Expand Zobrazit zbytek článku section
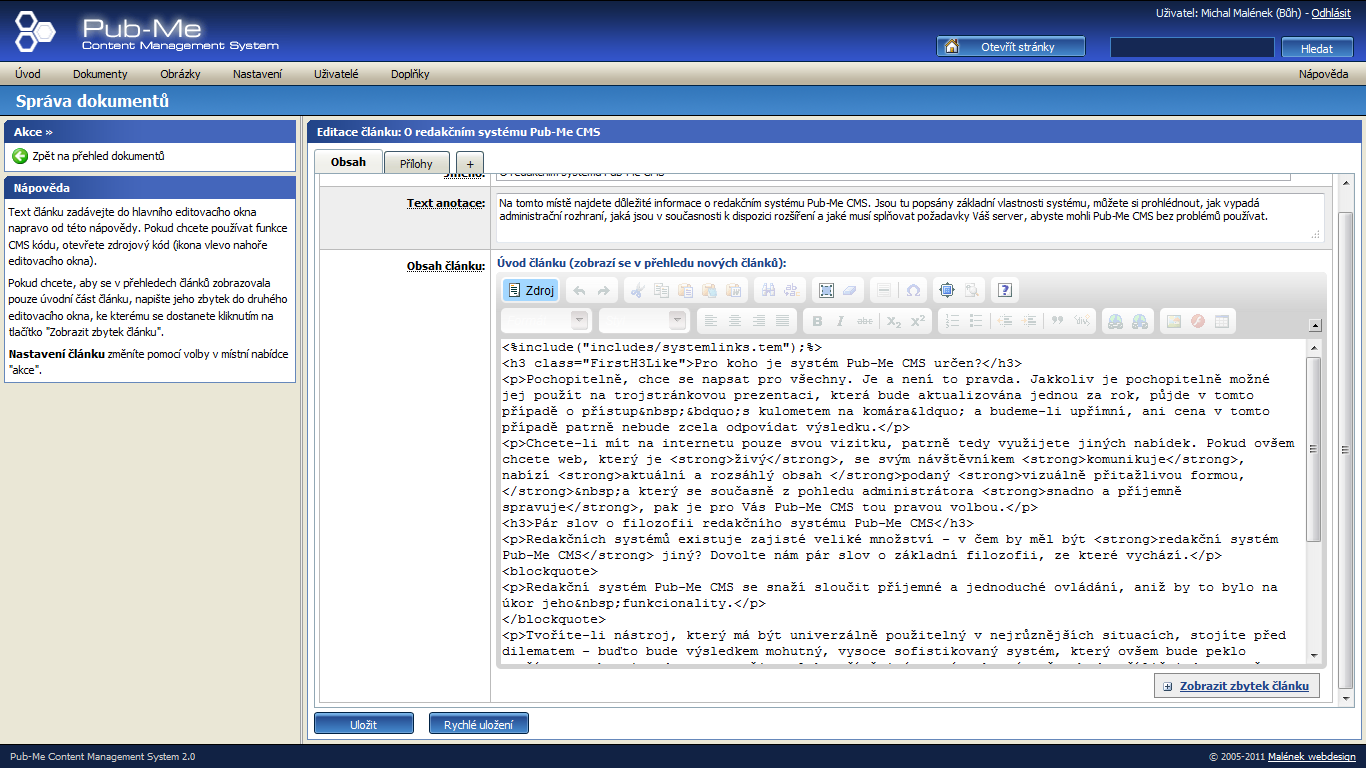This screenshot has height=768, width=1366. 1236,686
